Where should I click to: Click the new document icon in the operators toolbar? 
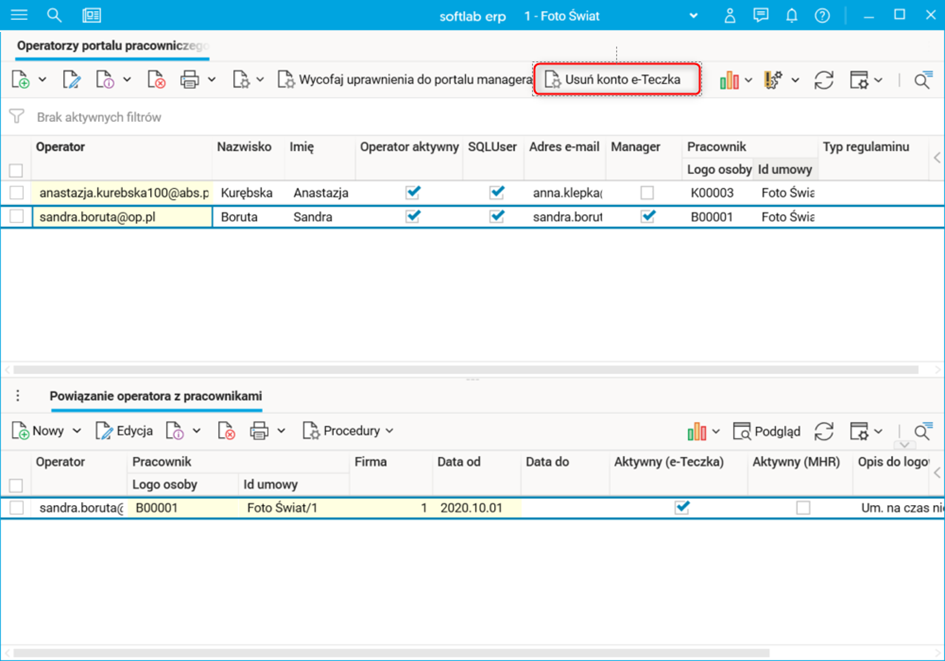tap(20, 80)
